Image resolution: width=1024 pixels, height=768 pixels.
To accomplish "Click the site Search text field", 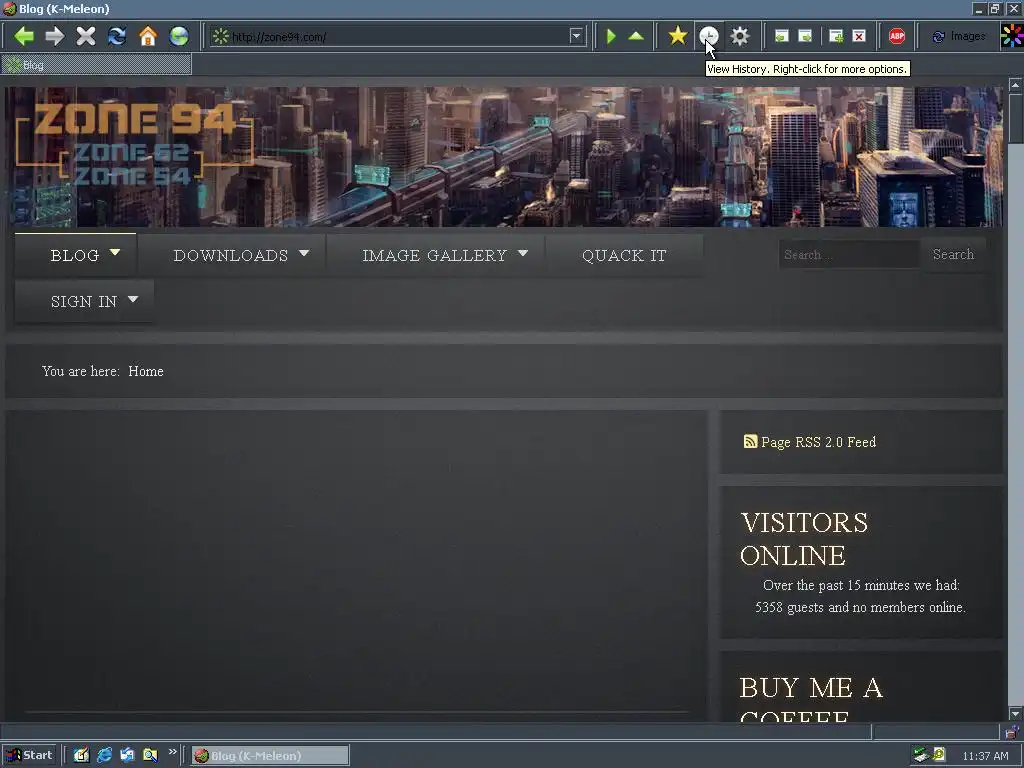I will tap(849, 255).
